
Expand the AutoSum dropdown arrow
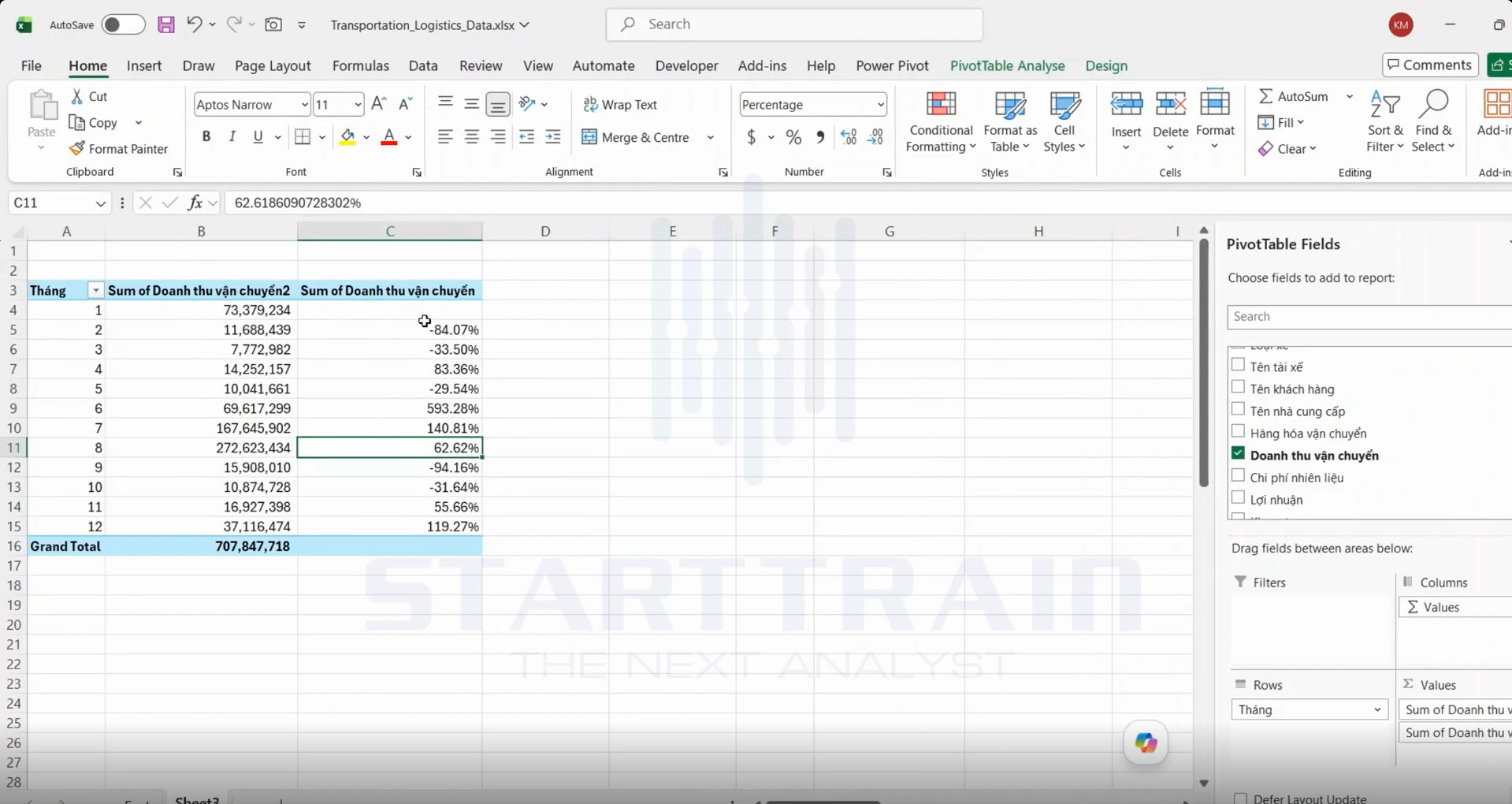pyautogui.click(x=1350, y=96)
